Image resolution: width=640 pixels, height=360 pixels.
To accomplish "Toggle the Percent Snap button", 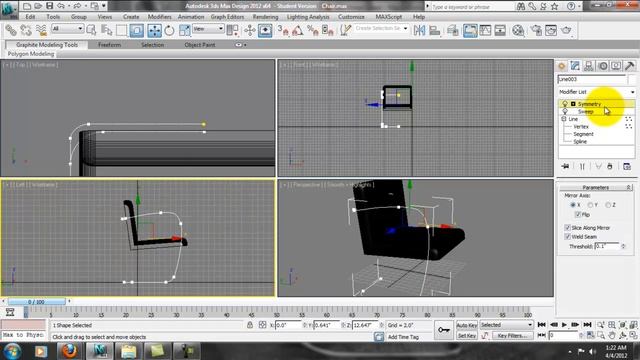I will point(313,30).
